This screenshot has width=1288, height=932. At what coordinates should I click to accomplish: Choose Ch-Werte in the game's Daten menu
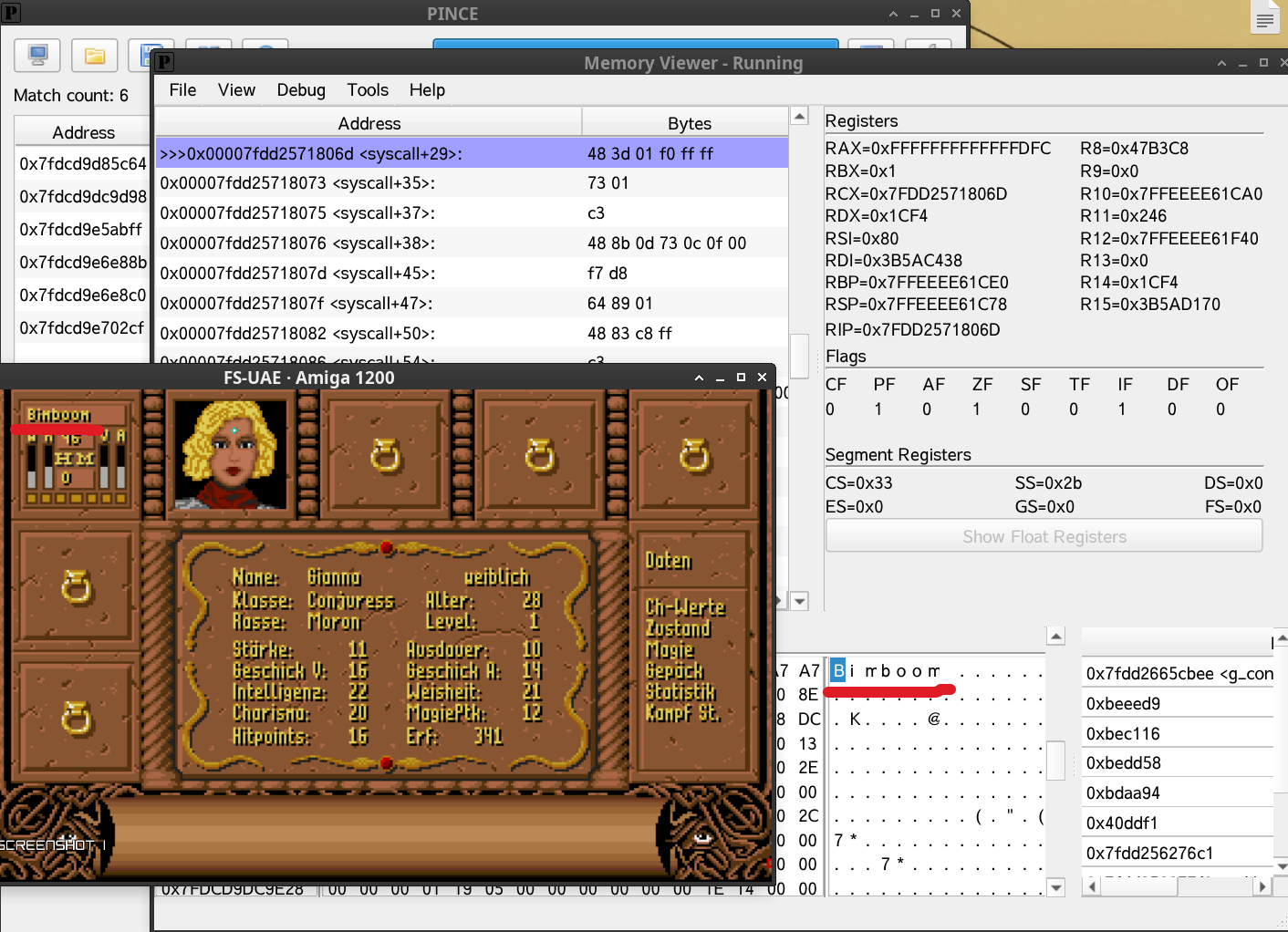point(685,606)
